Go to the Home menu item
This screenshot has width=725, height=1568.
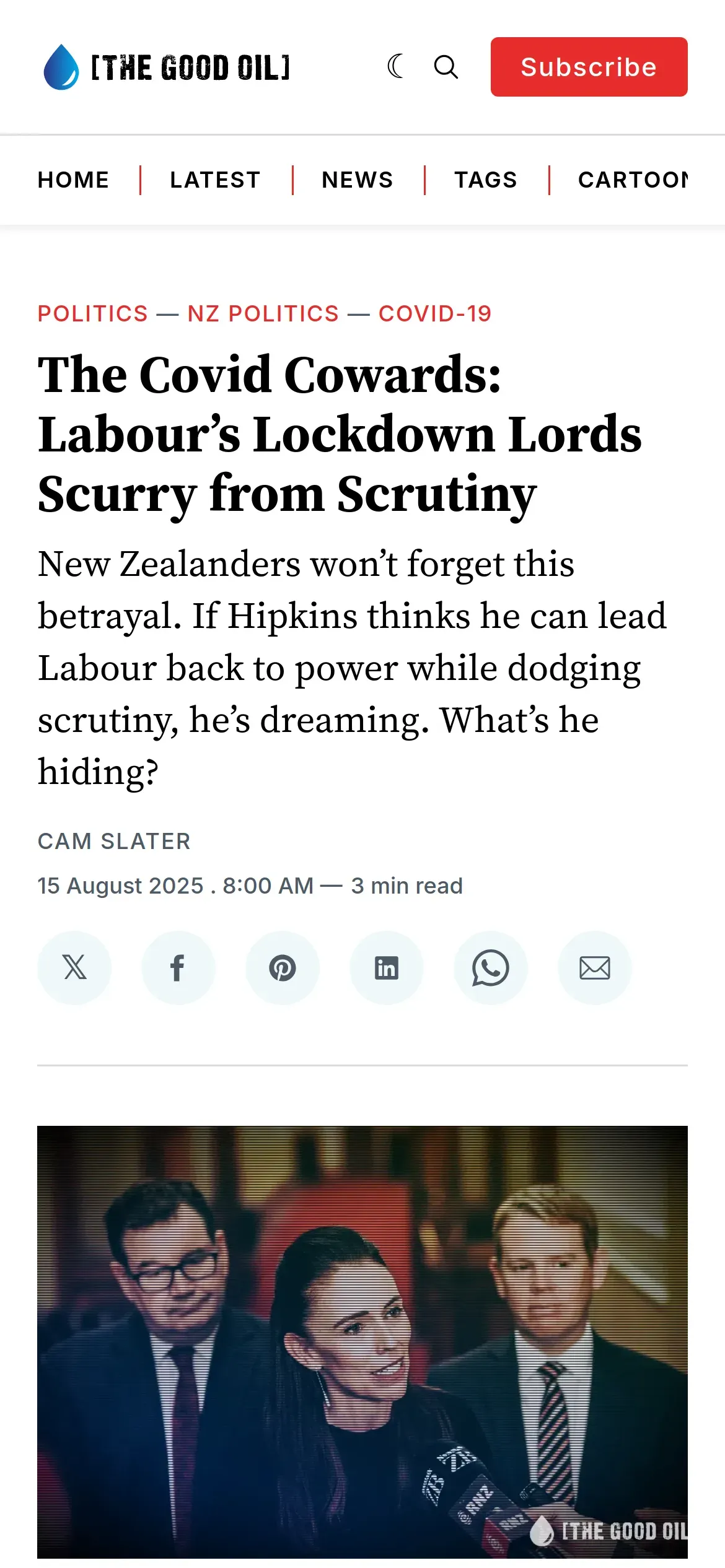(73, 180)
